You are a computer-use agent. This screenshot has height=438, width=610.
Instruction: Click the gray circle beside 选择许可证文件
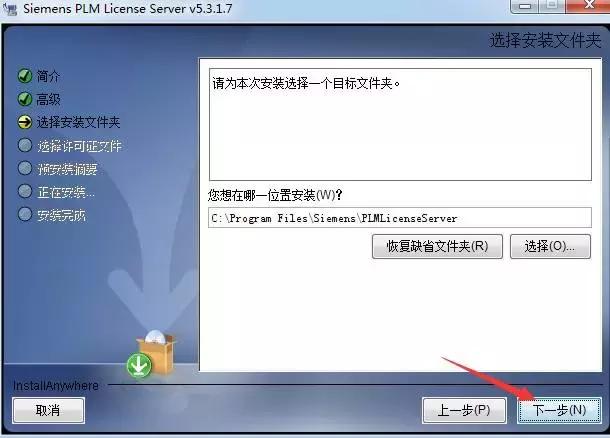(25, 145)
